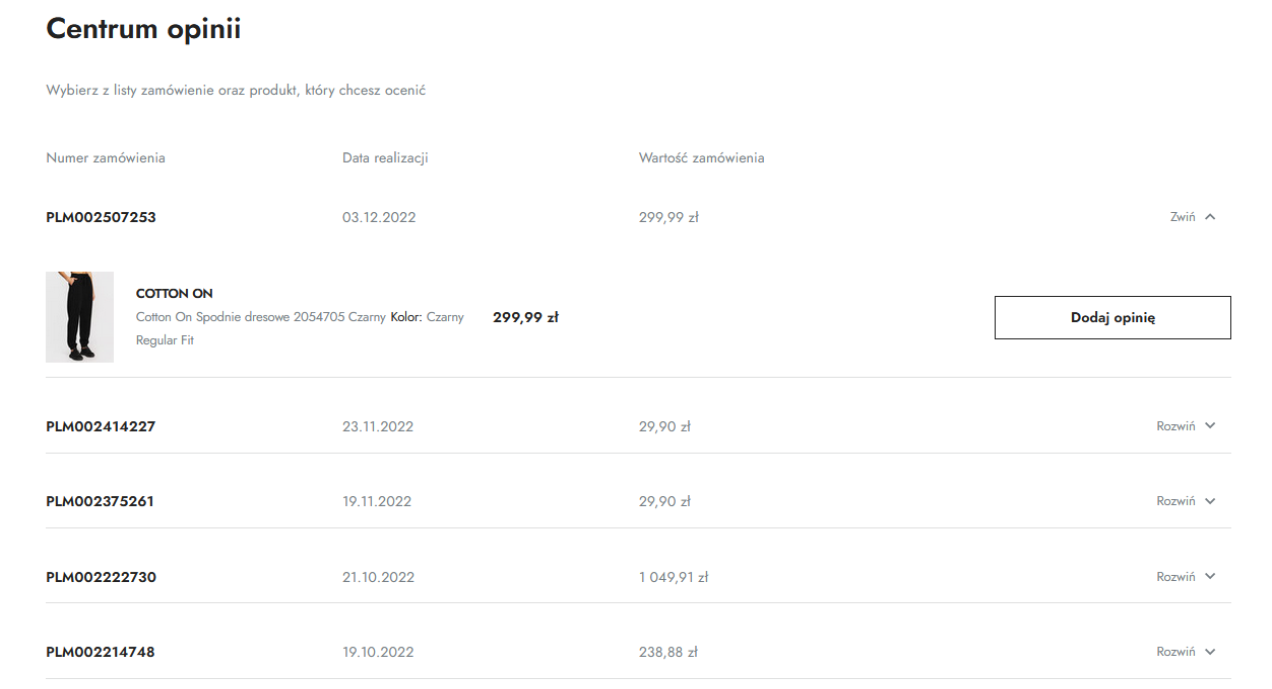Click the chevron icon in the 238,88 zł order row
Image resolution: width=1272 pixels, height=689 pixels.
click(1210, 652)
